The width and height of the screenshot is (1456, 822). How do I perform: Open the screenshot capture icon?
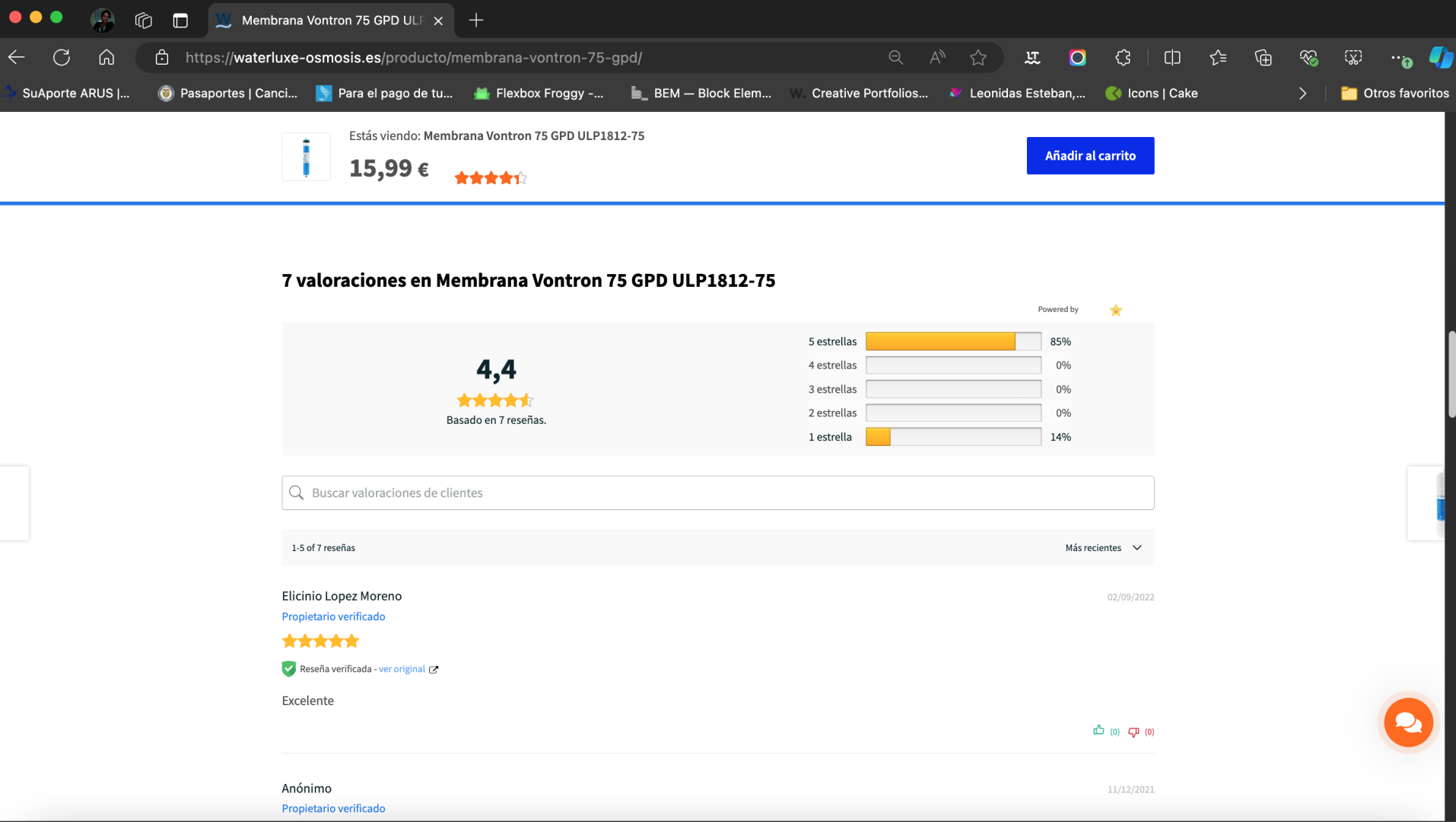tap(1353, 57)
